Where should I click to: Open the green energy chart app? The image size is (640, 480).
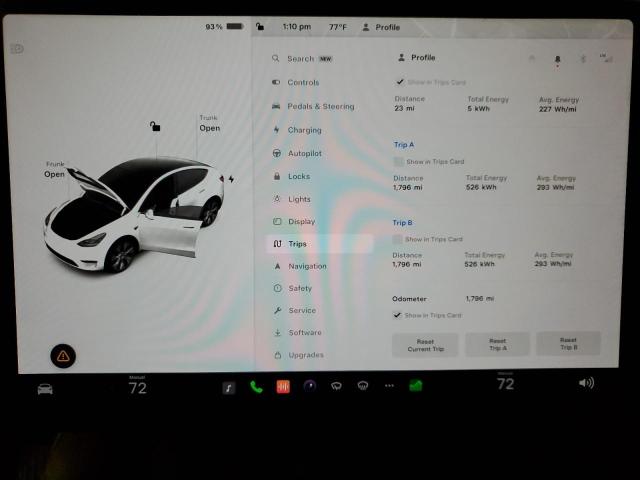click(x=416, y=385)
